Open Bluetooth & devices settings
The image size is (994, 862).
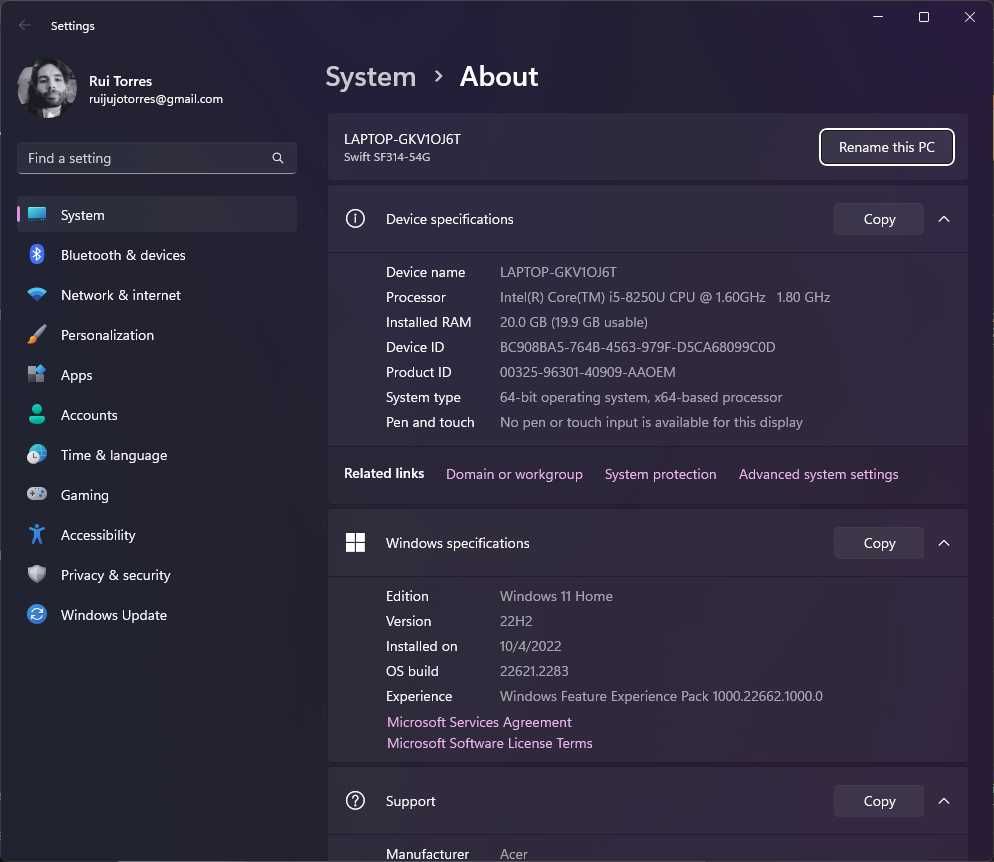[x=157, y=254]
